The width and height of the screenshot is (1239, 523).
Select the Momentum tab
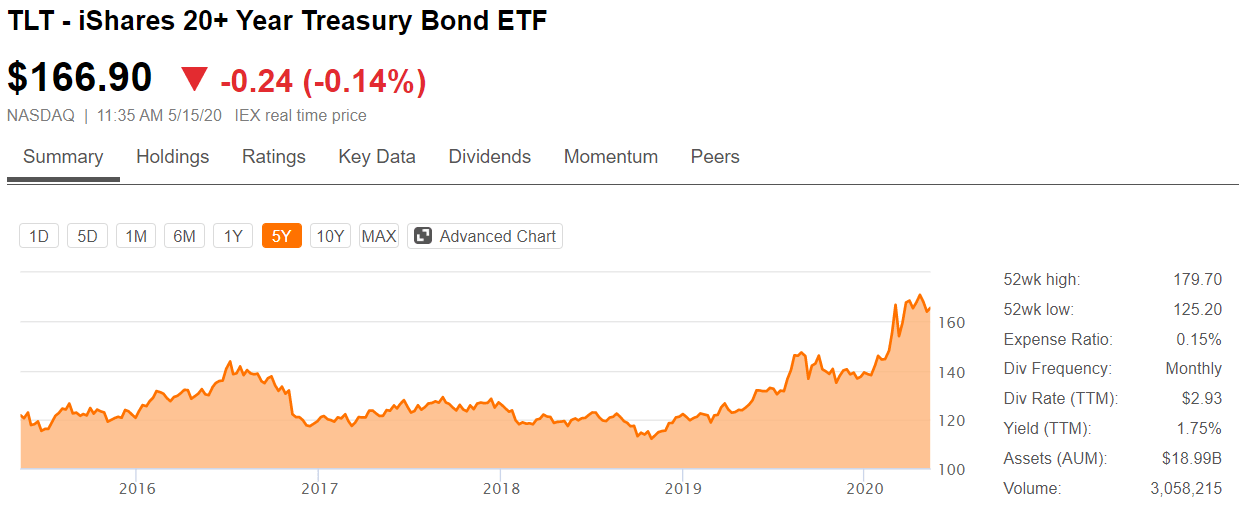point(611,156)
